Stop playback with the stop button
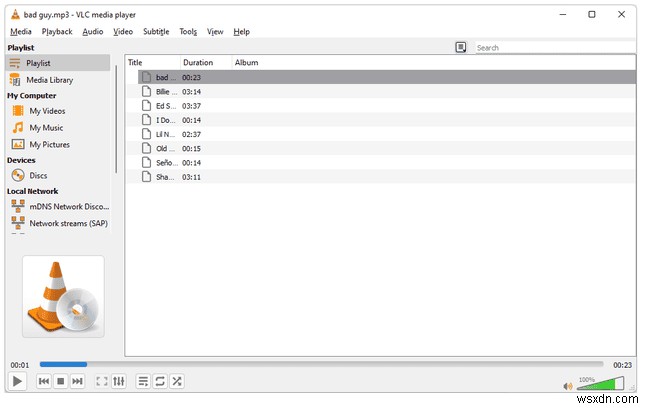The width and height of the screenshot is (650, 409). coord(61,381)
